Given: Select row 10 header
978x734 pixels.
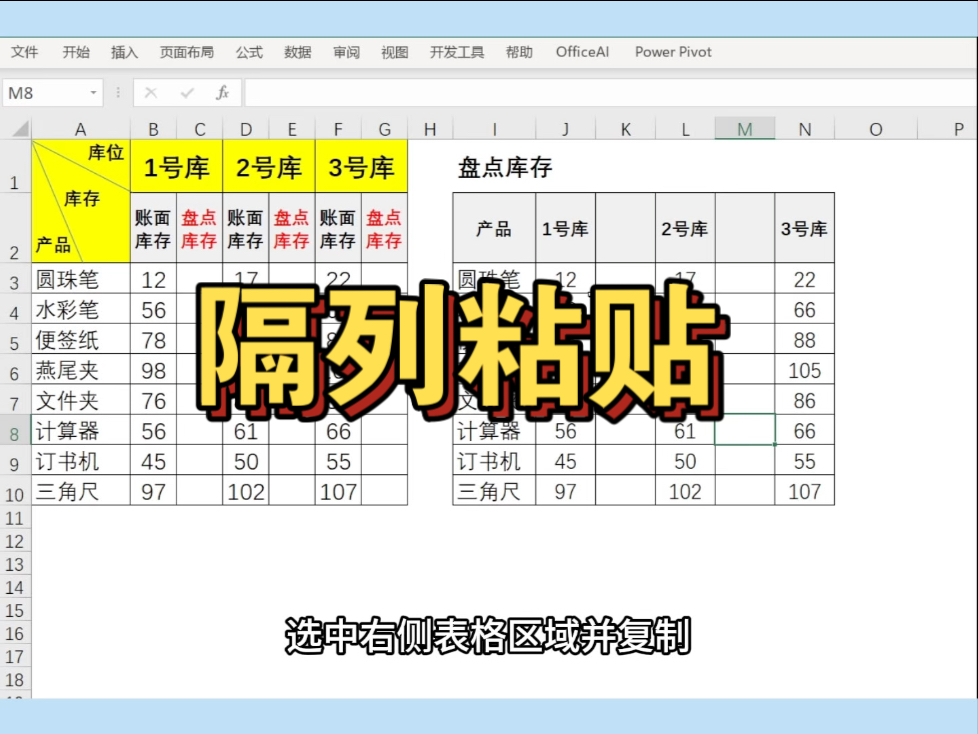Looking at the screenshot, I should (16, 490).
